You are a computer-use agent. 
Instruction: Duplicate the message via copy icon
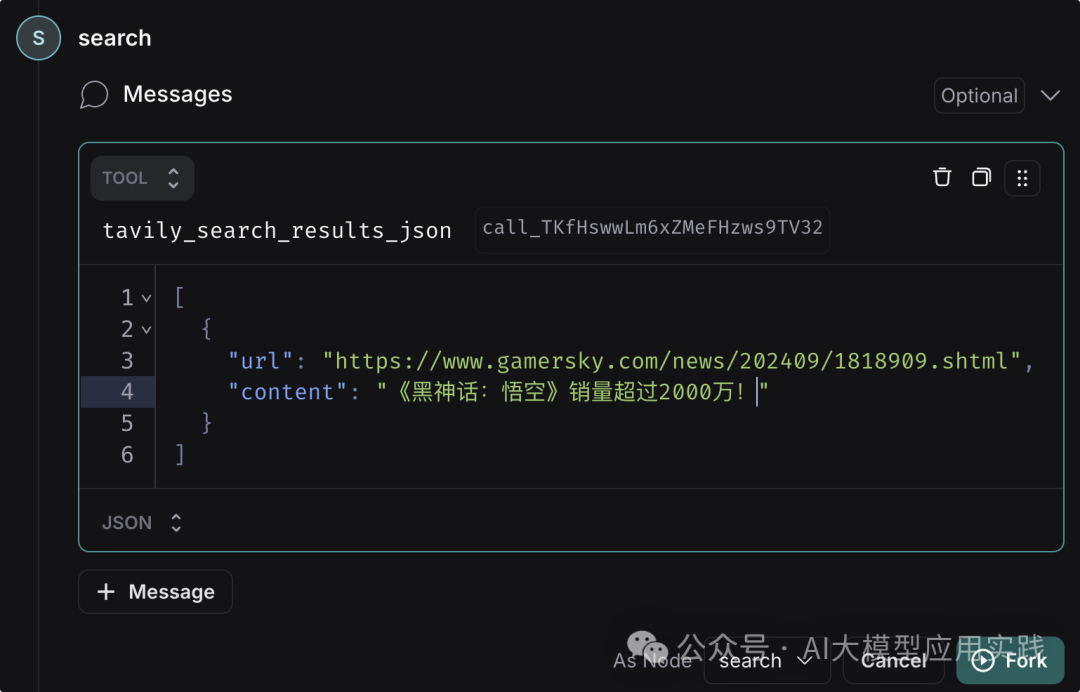pos(981,177)
